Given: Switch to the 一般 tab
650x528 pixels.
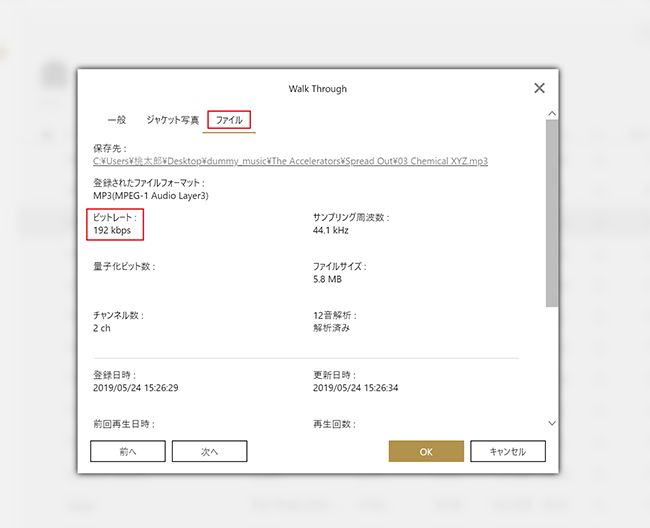Looking at the screenshot, I should [x=117, y=120].
